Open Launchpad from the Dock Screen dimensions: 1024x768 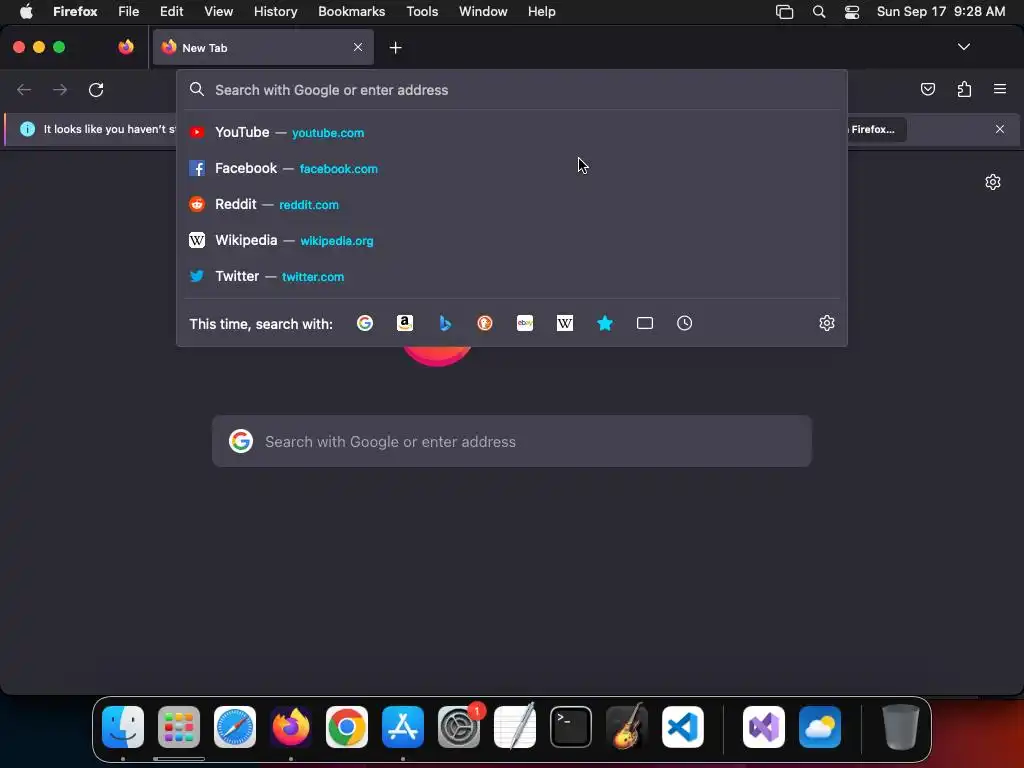coord(179,727)
